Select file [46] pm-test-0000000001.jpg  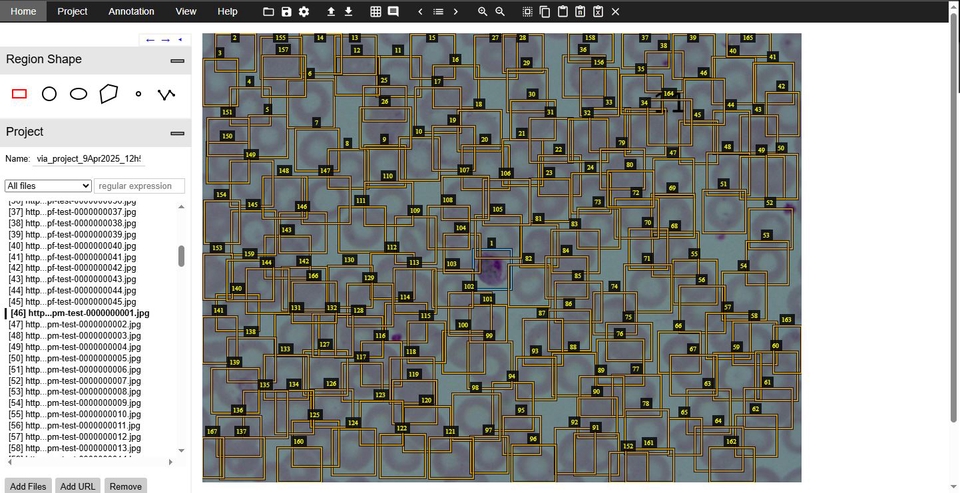point(80,313)
